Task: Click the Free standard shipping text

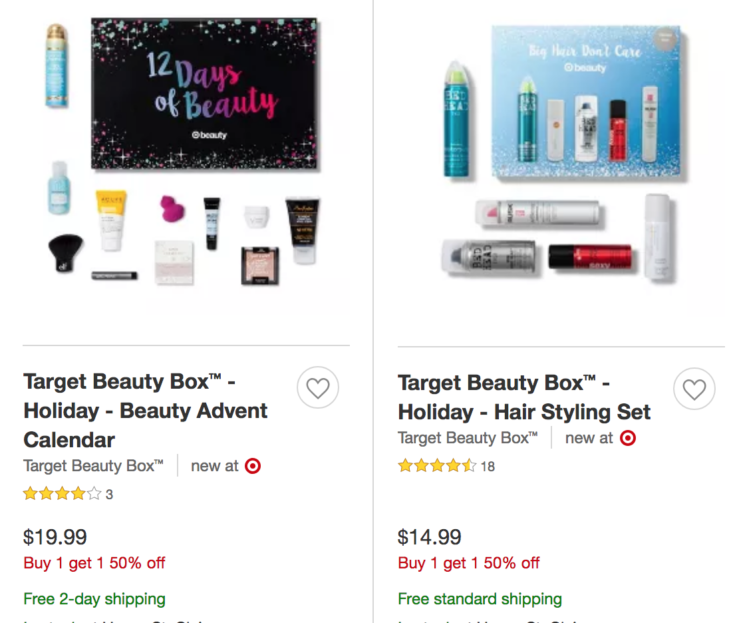Action: 480,599
